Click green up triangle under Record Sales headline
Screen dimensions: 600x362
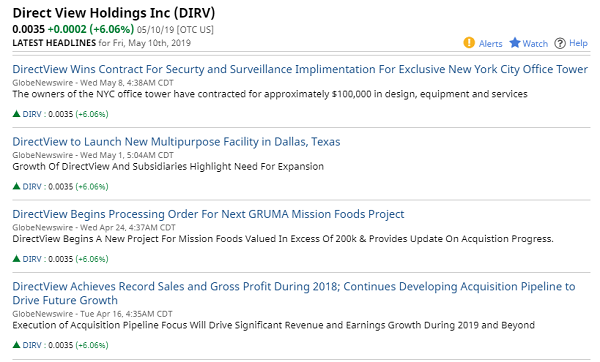tap(16, 345)
